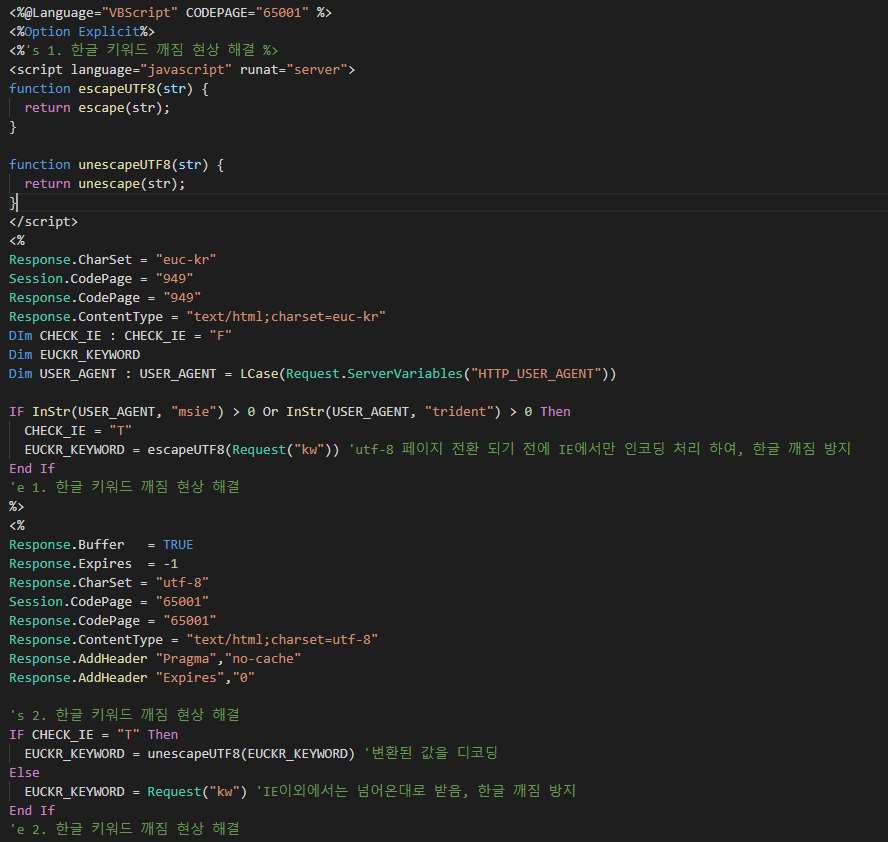Image resolution: width=888 pixels, height=842 pixels.
Task: Click Response.CodePage = "949" line
Action: (105, 298)
